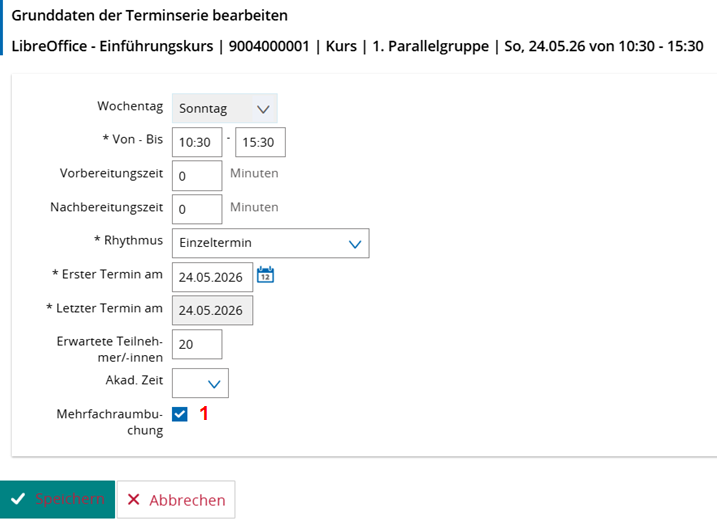
Task: Uncheck the Mehrfachraumbuchung checkbox
Action: click(180, 414)
